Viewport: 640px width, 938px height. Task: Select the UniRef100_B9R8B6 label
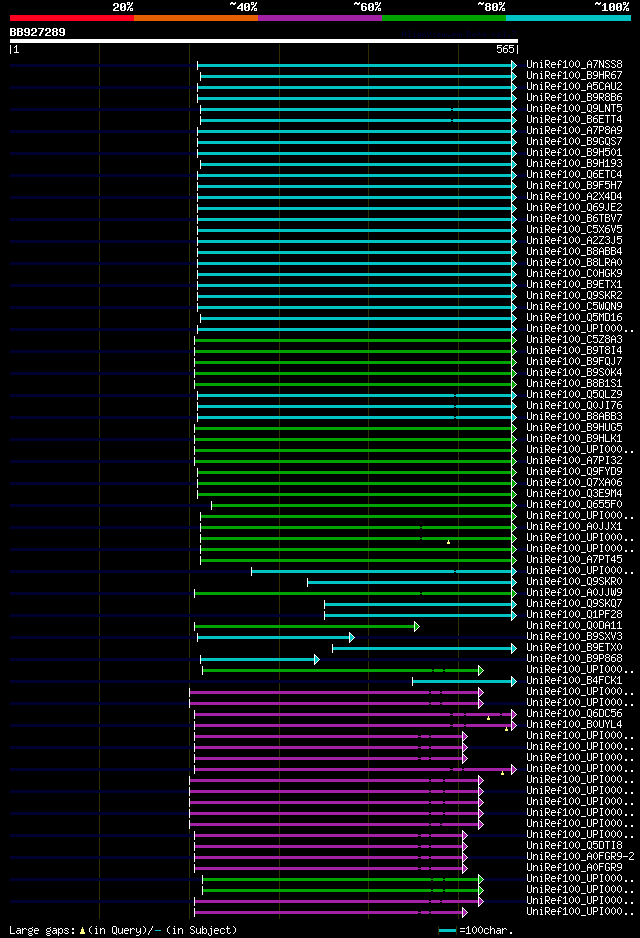point(574,98)
